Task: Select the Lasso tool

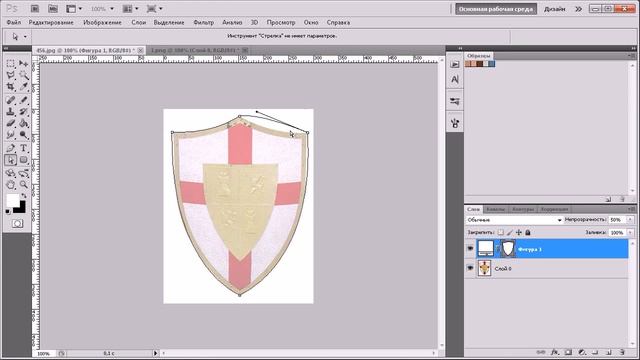Action: [11, 75]
